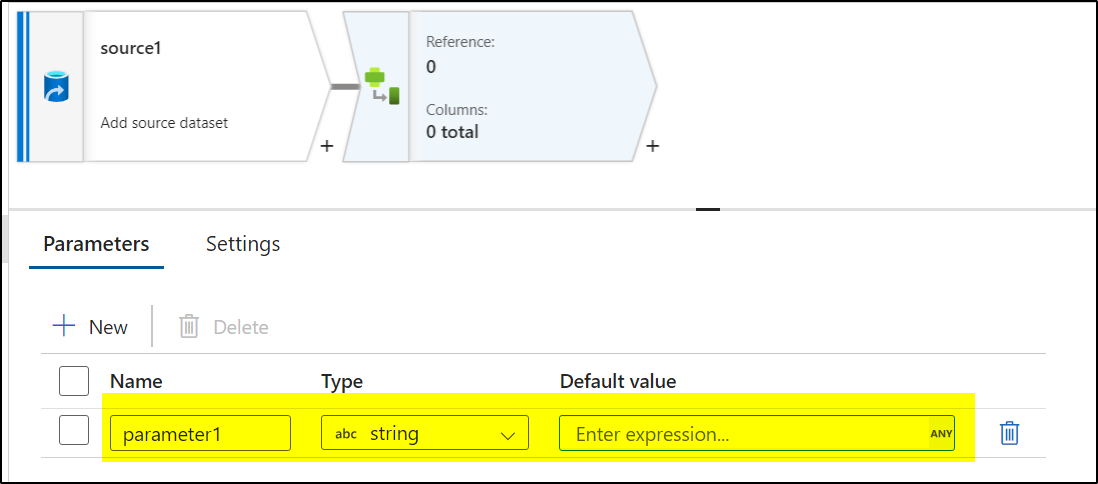The height and width of the screenshot is (484, 1098).
Task: Click the ANY badge in default value field
Action: click(x=941, y=434)
